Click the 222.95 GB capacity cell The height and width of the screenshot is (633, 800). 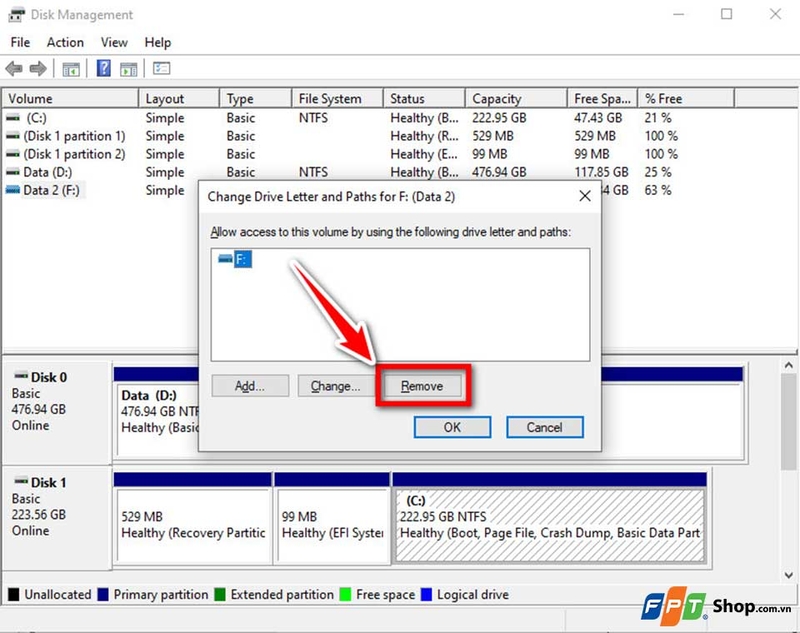point(499,118)
